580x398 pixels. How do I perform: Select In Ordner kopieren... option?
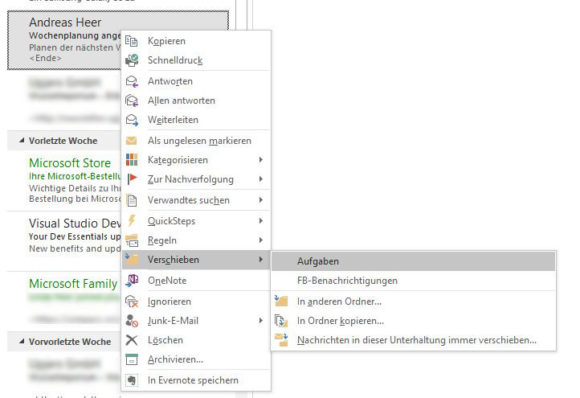click(x=414, y=320)
